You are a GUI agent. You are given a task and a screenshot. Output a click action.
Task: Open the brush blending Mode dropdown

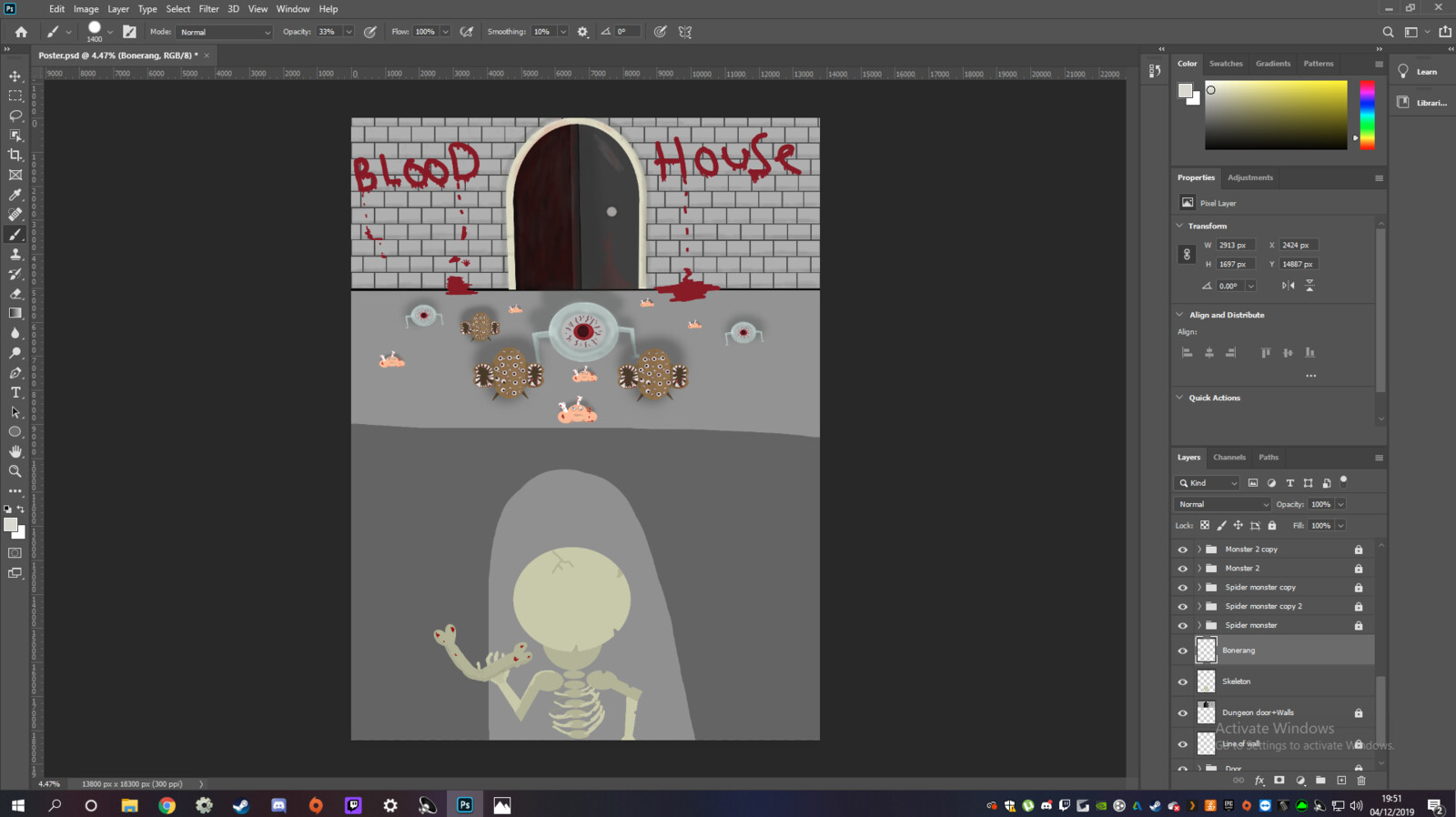click(225, 32)
